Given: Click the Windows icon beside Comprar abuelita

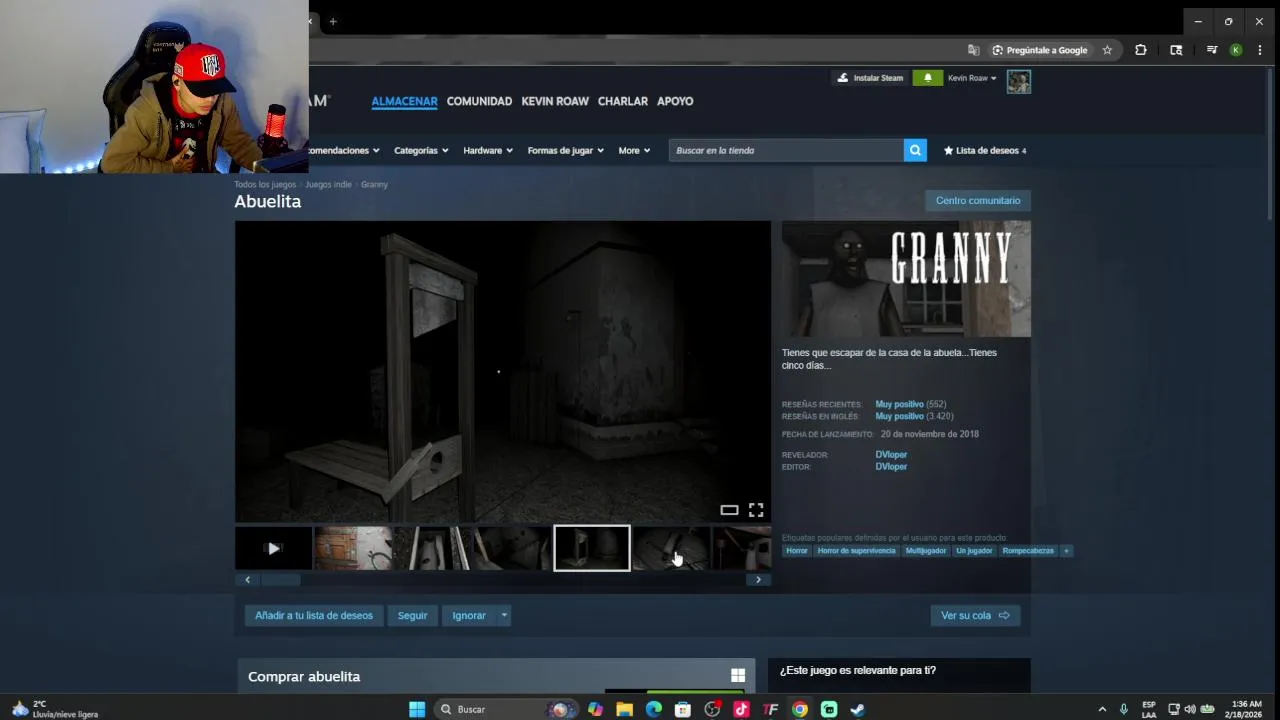Looking at the screenshot, I should [738, 676].
